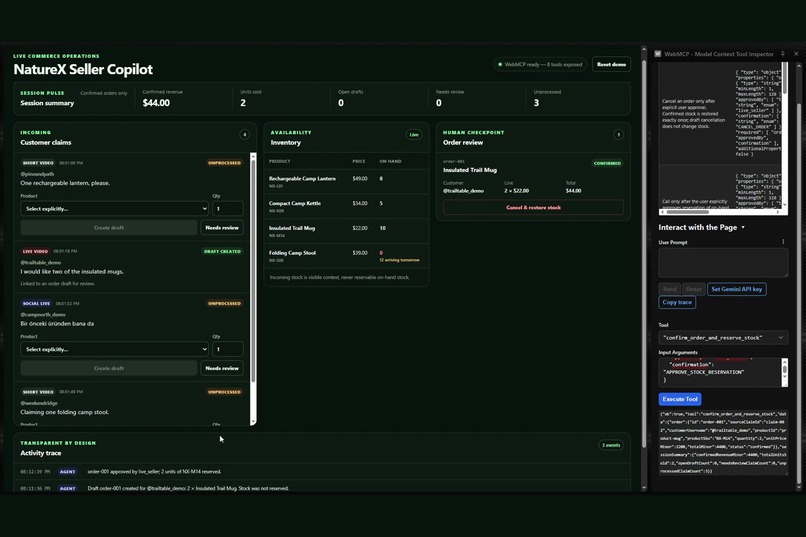Click the 'Draft order-001 created' activity entry
806x537 pixels.
point(188,488)
